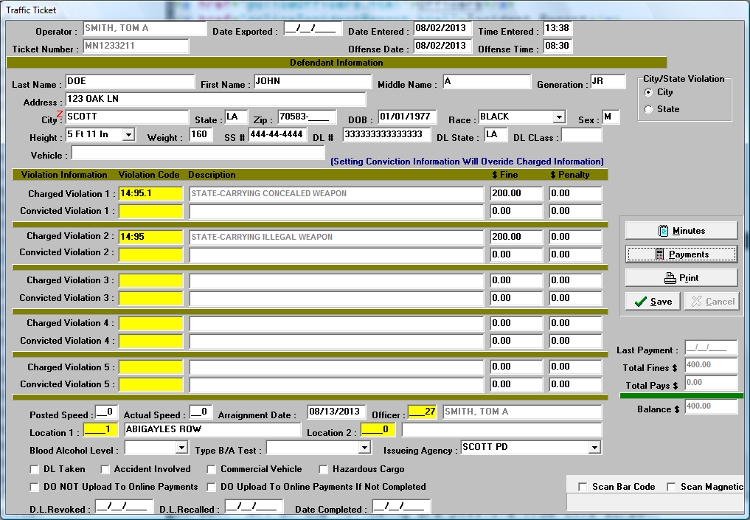The height and width of the screenshot is (520, 750).
Task: Click the Vehicle field
Action: (x=198, y=153)
